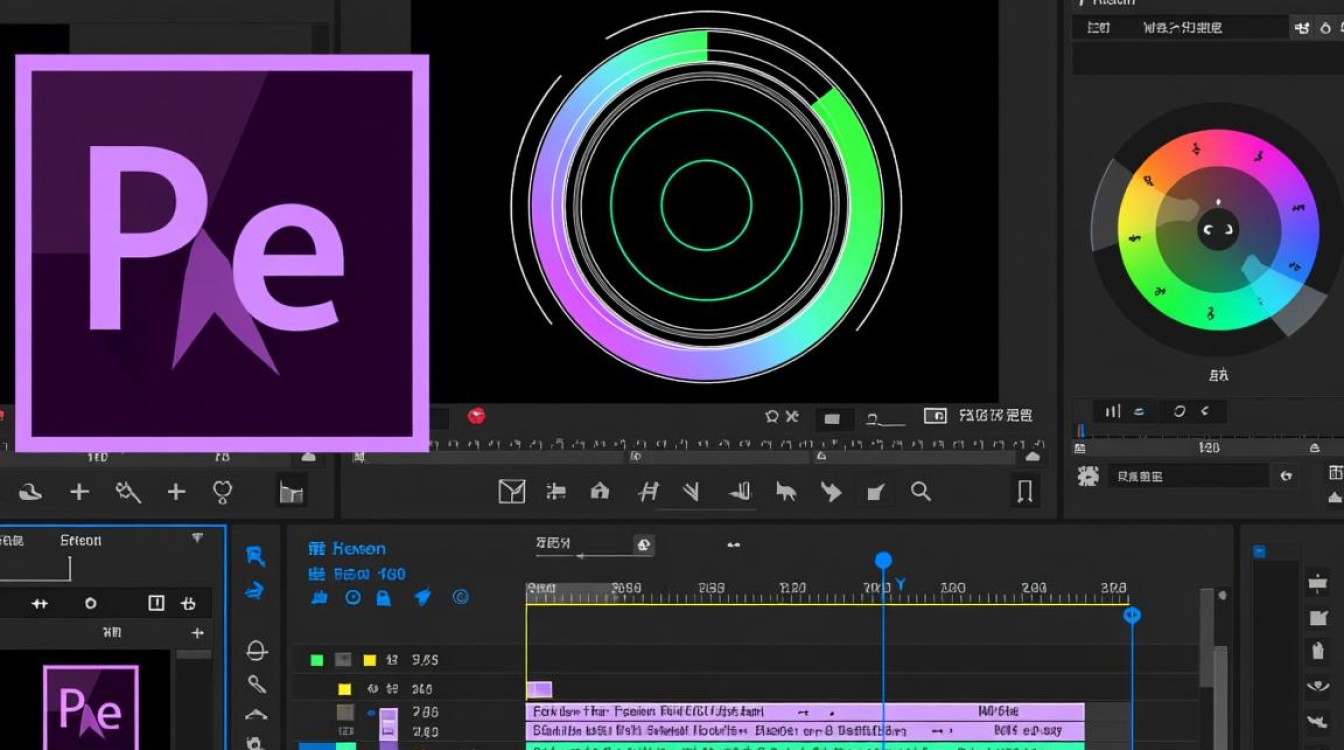Click the search field in the color panel
1344x750 pixels.
click(x=1187, y=476)
